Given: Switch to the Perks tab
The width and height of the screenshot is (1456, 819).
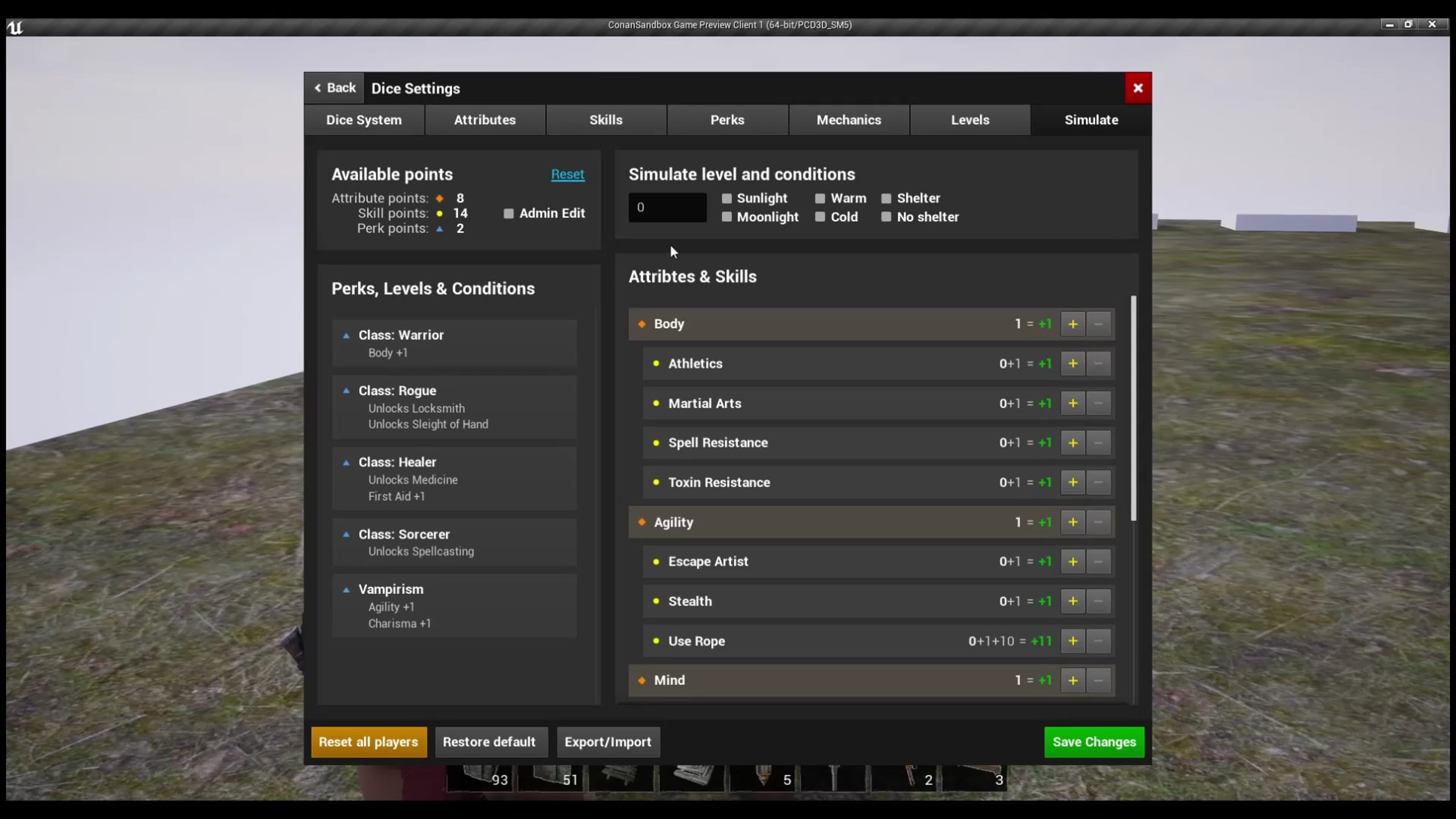Looking at the screenshot, I should [x=727, y=120].
